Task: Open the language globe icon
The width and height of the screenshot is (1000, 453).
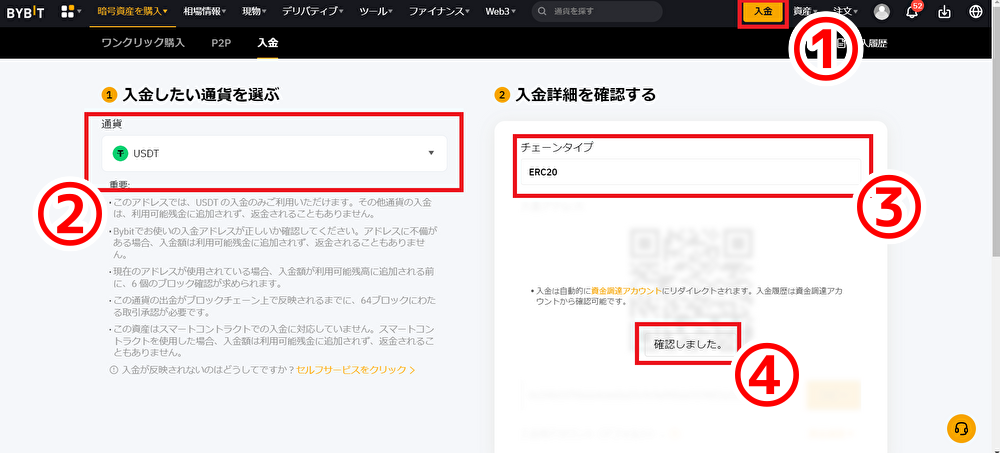Action: click(x=976, y=11)
